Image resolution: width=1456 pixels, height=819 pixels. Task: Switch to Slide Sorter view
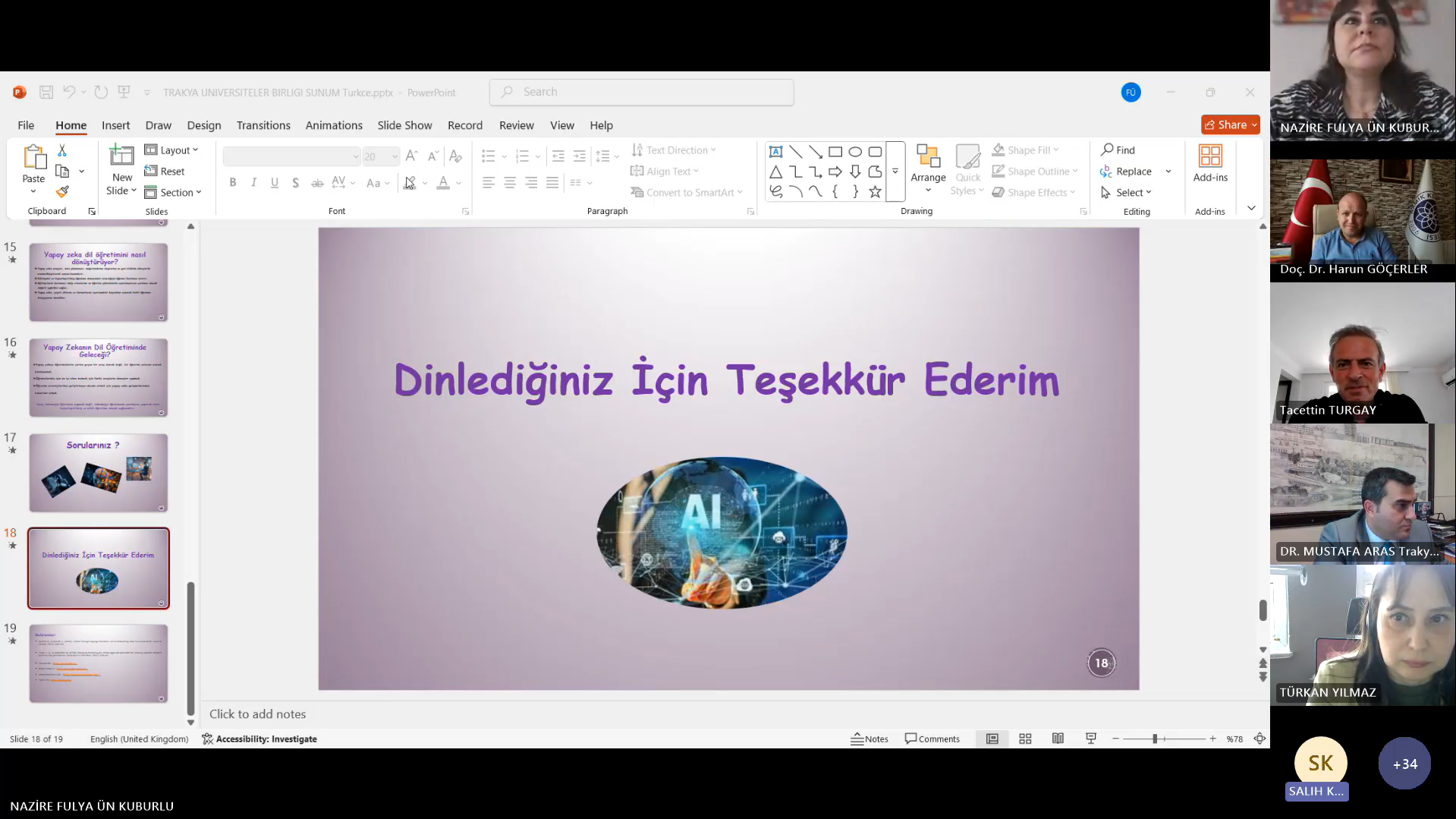coord(1025,739)
